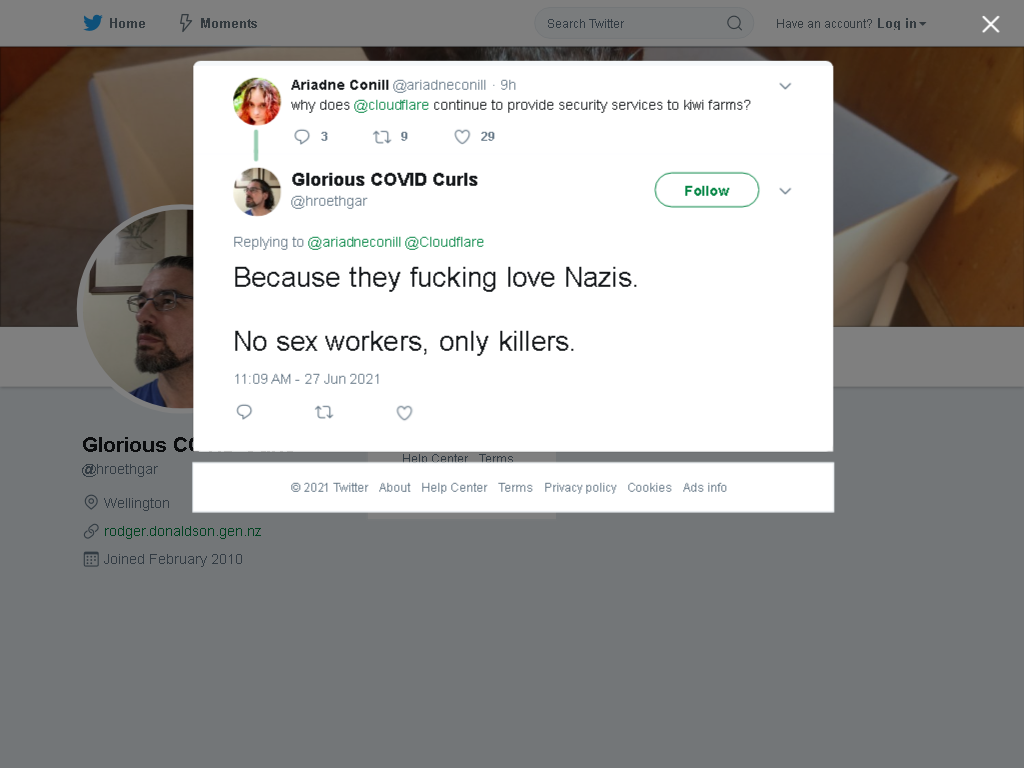The height and width of the screenshot is (768, 1024).
Task: Click the search magnifier icon
Action: pyautogui.click(x=735, y=24)
